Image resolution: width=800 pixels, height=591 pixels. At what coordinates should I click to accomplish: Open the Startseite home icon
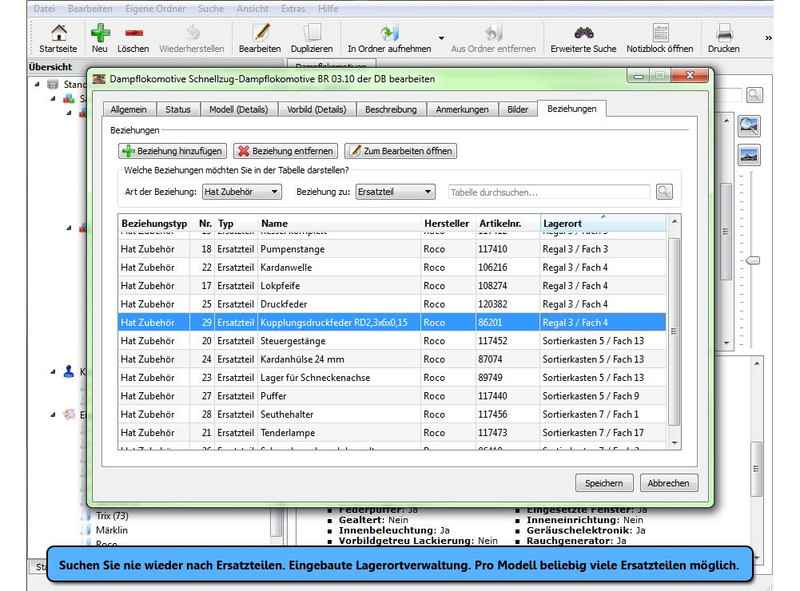coord(59,33)
